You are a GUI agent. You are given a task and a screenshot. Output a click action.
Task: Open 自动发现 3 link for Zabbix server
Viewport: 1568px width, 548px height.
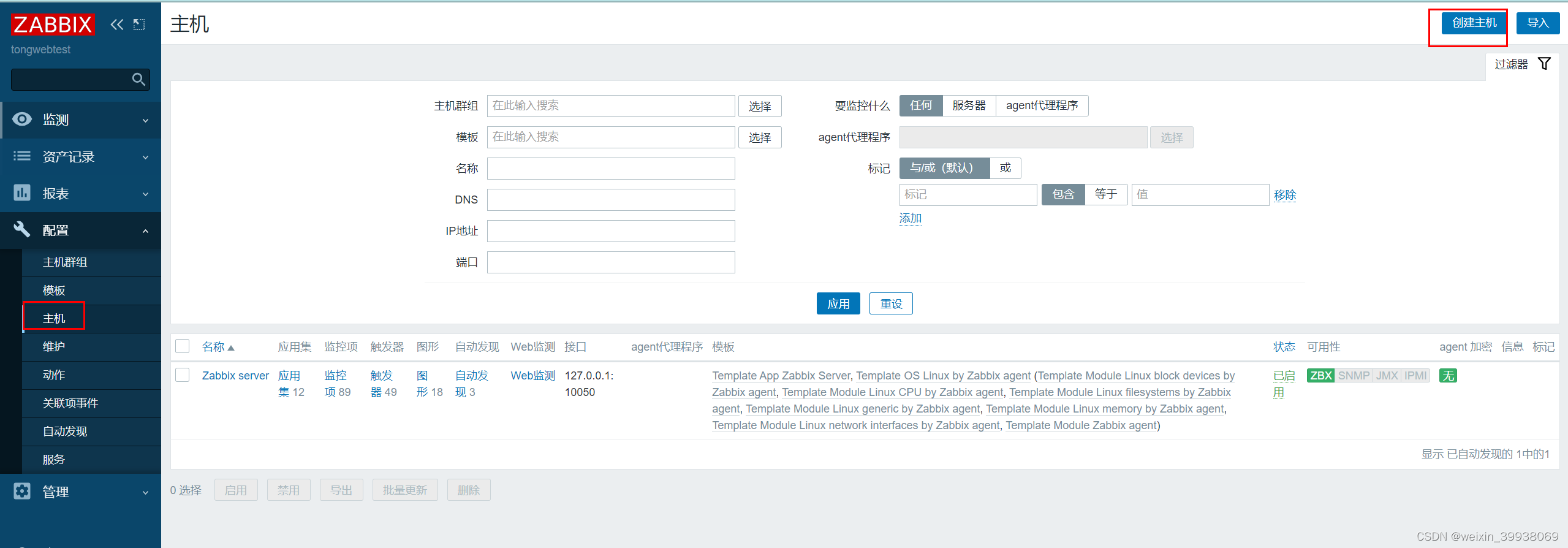(472, 384)
